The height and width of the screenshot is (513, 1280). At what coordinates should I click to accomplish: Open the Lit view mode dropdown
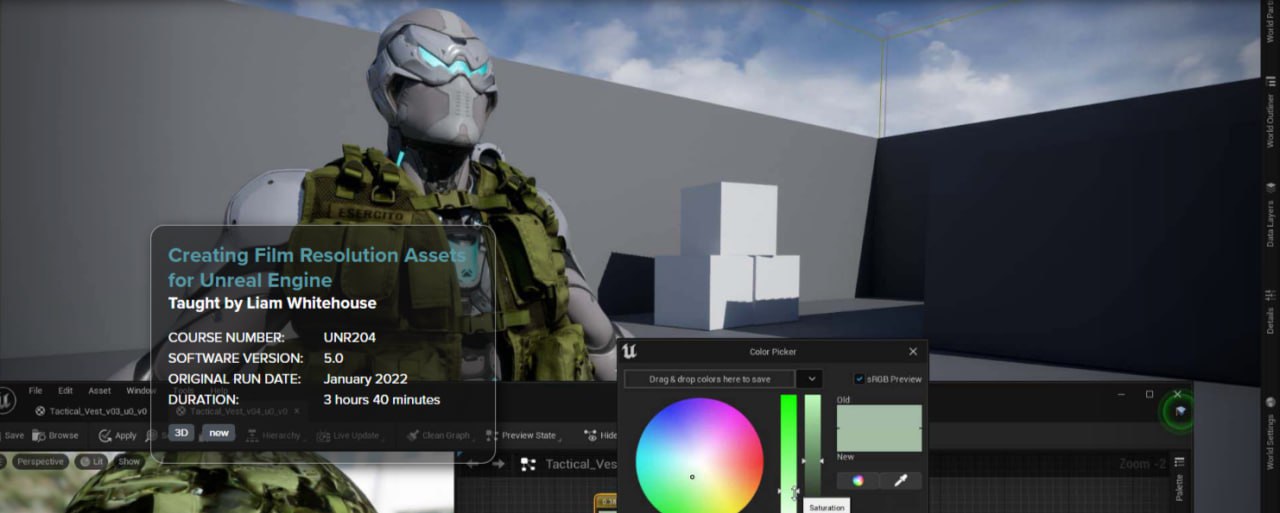92,462
